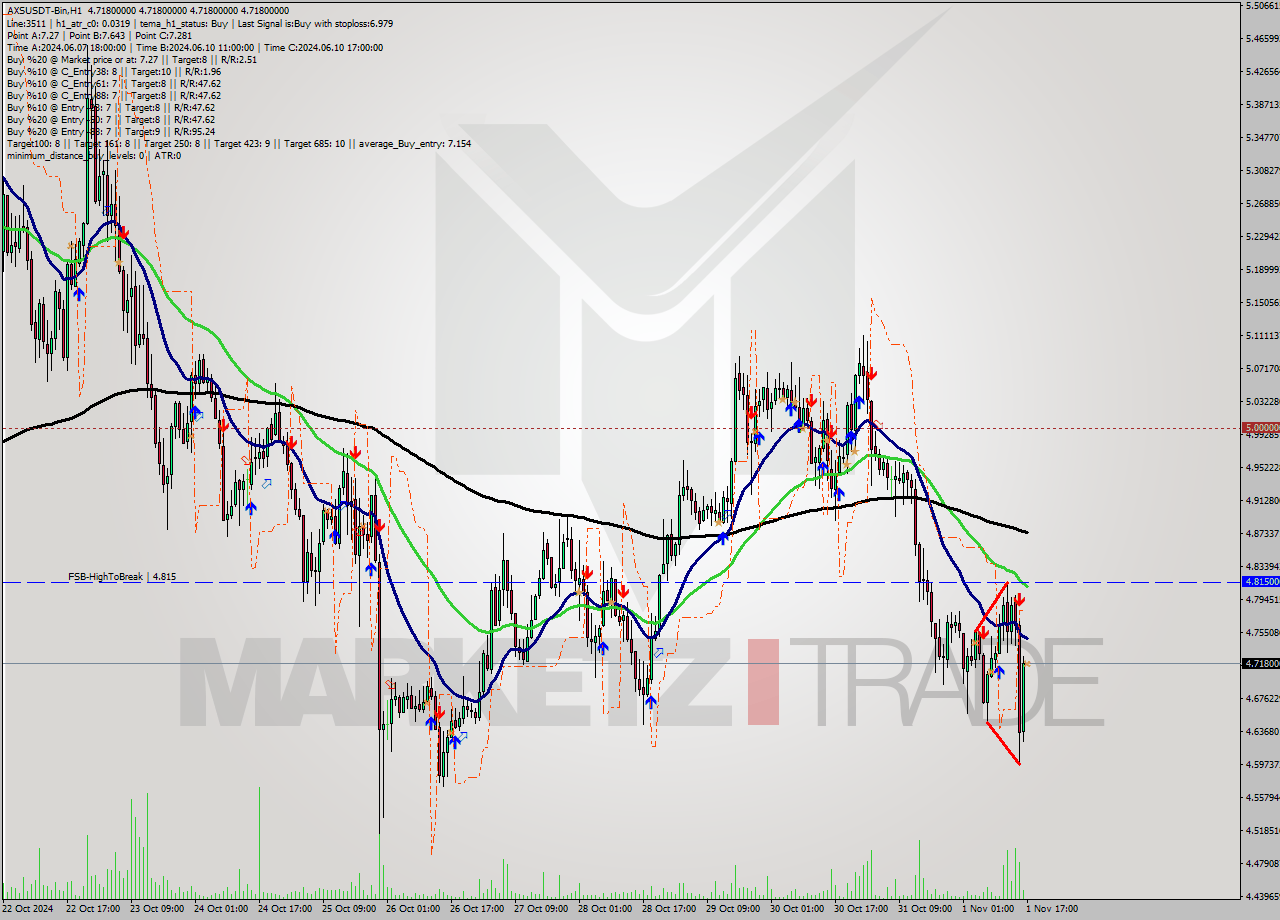Click the 5.1899 price axis label
This screenshot has width=1280, height=920.
(x=1262, y=269)
